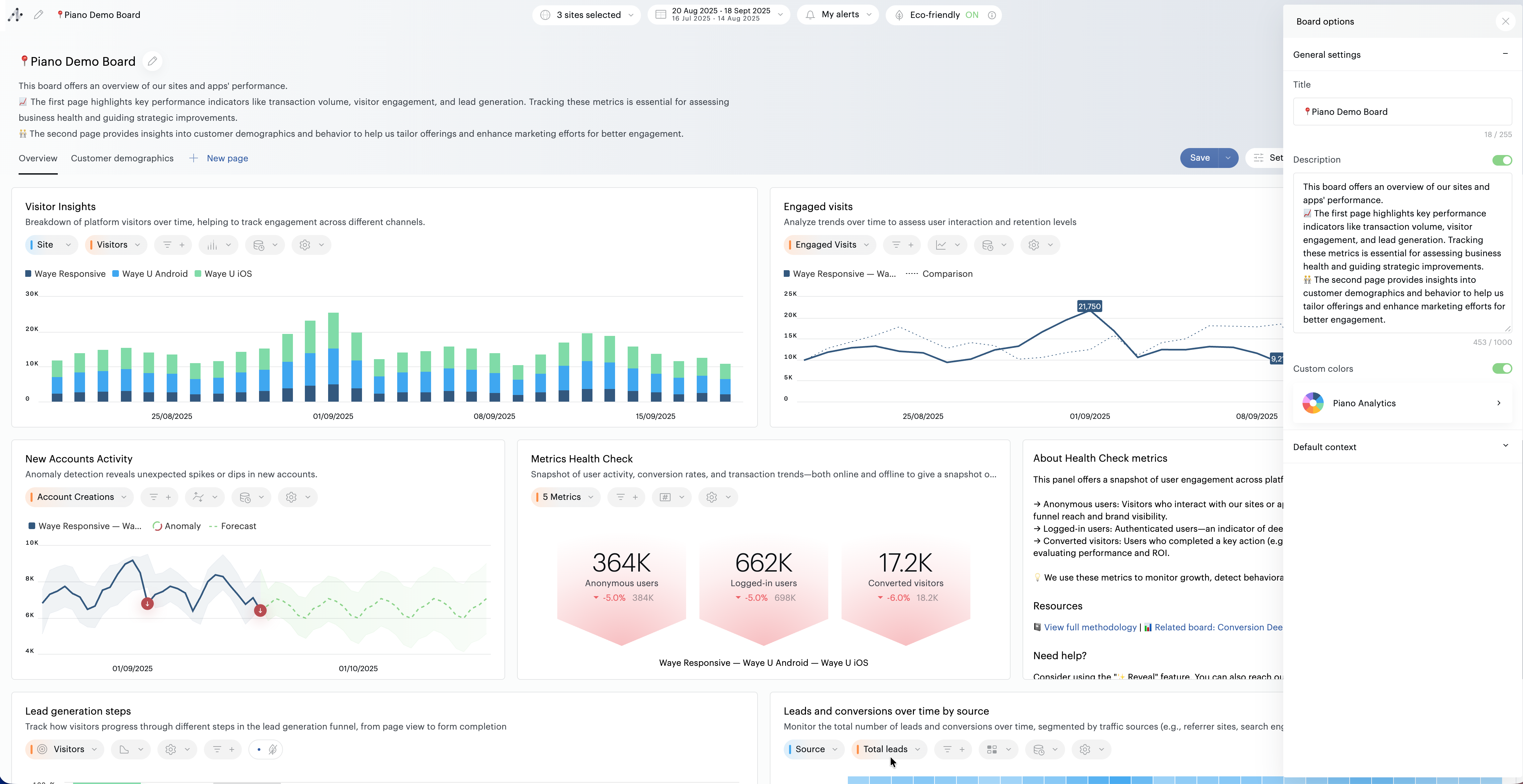Open anomaly detection icon in New Accounts Activity
The width and height of the screenshot is (1523, 784).
[198, 497]
